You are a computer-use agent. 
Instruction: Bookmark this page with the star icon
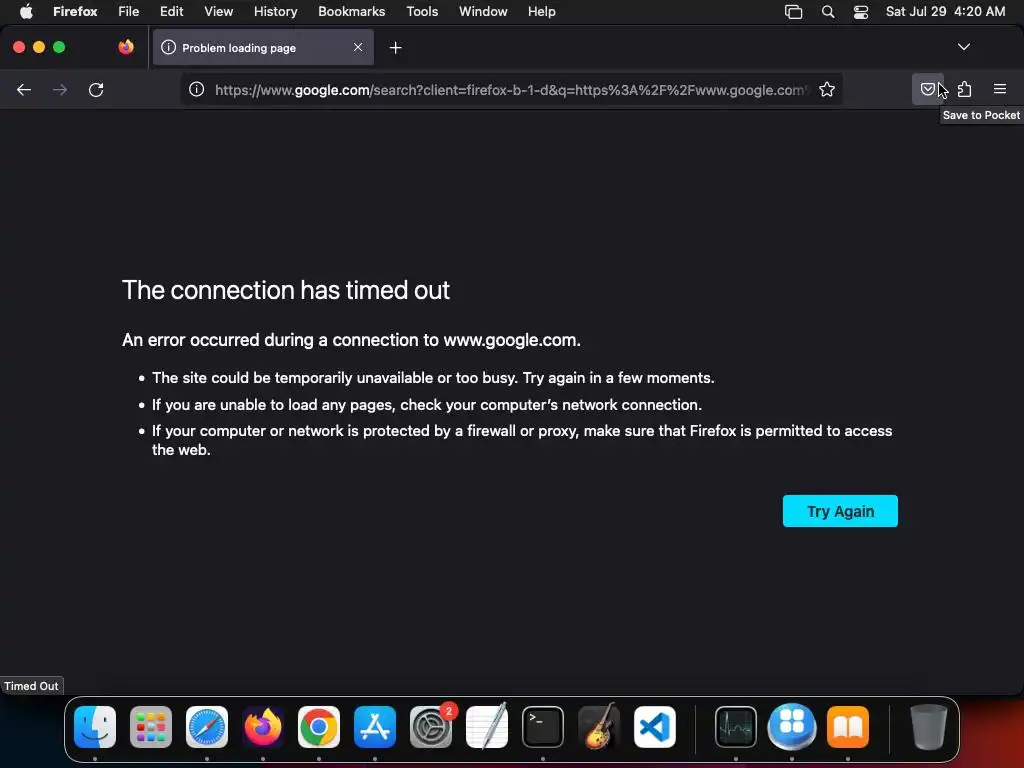click(827, 89)
